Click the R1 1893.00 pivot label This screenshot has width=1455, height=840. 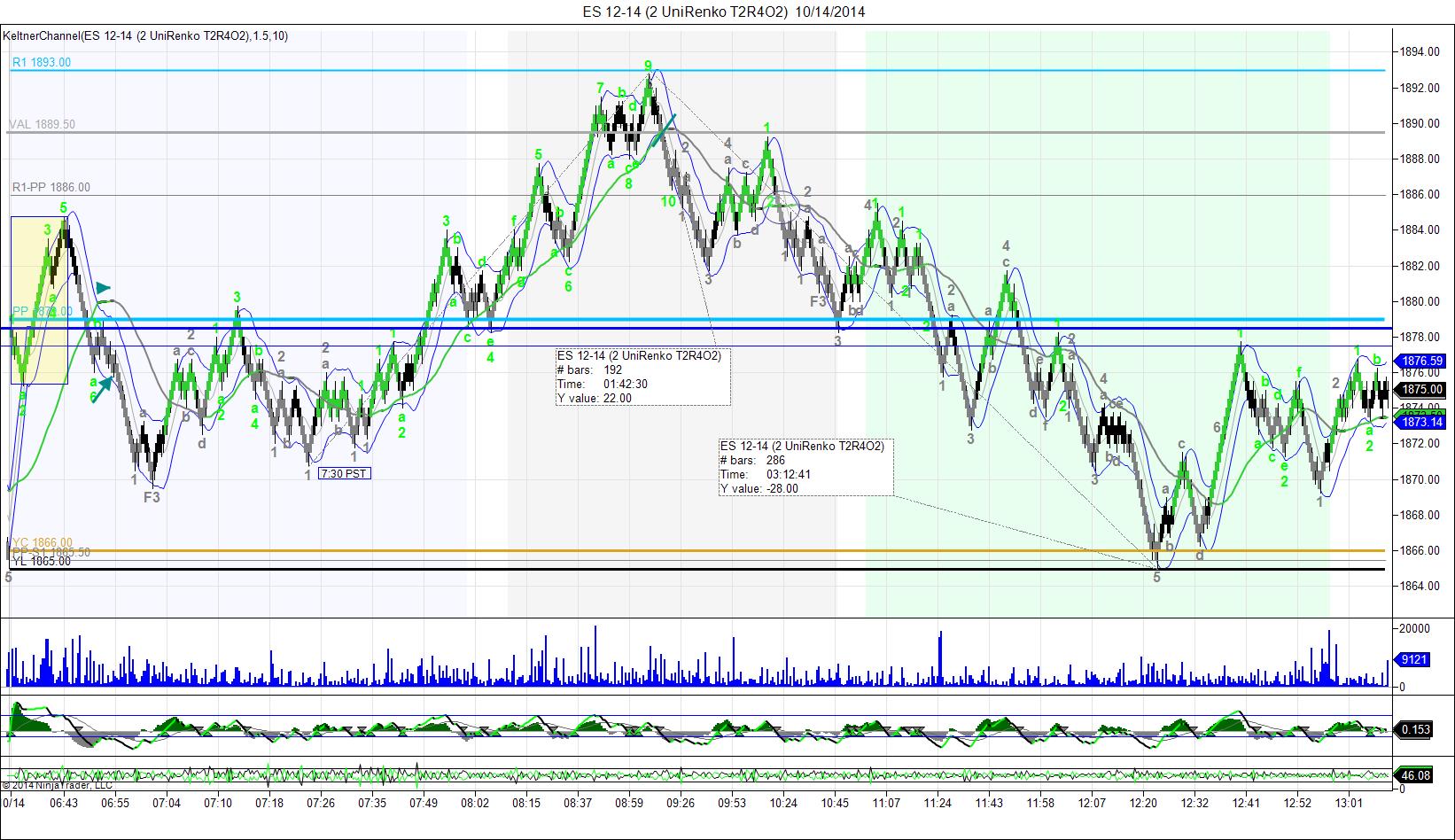(42, 63)
